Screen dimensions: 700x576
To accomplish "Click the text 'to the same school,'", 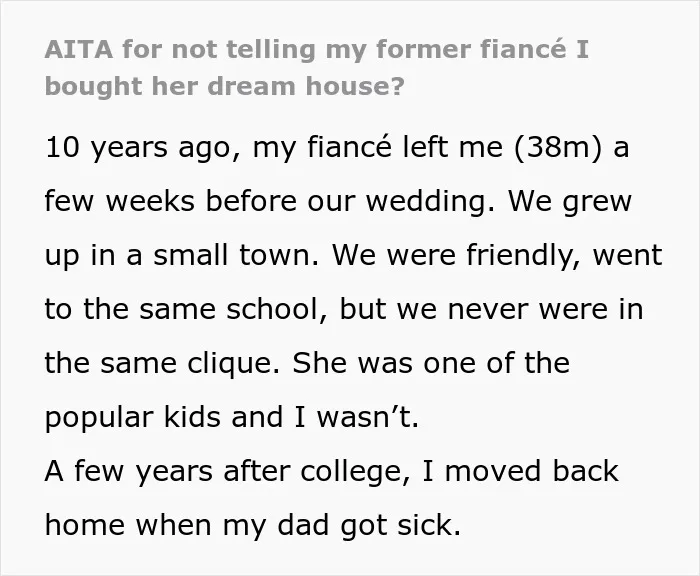I will tap(186, 309).
